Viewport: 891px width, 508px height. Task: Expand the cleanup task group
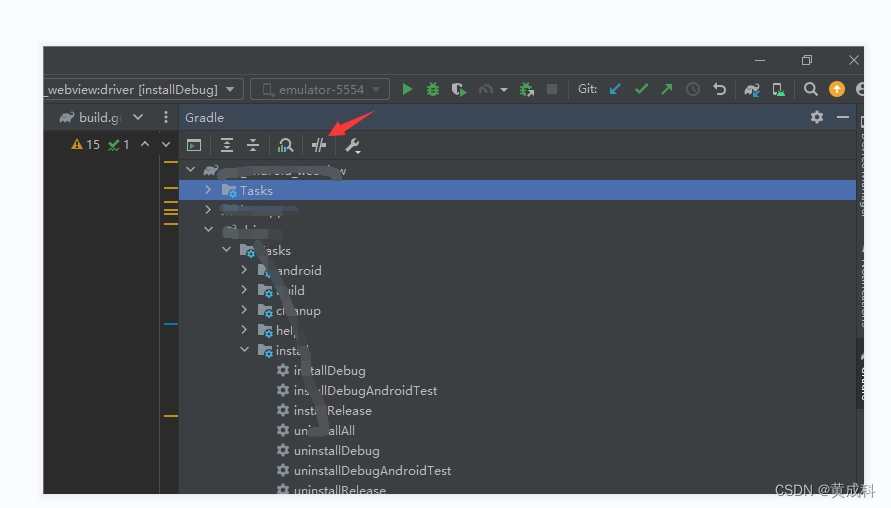pyautogui.click(x=244, y=310)
